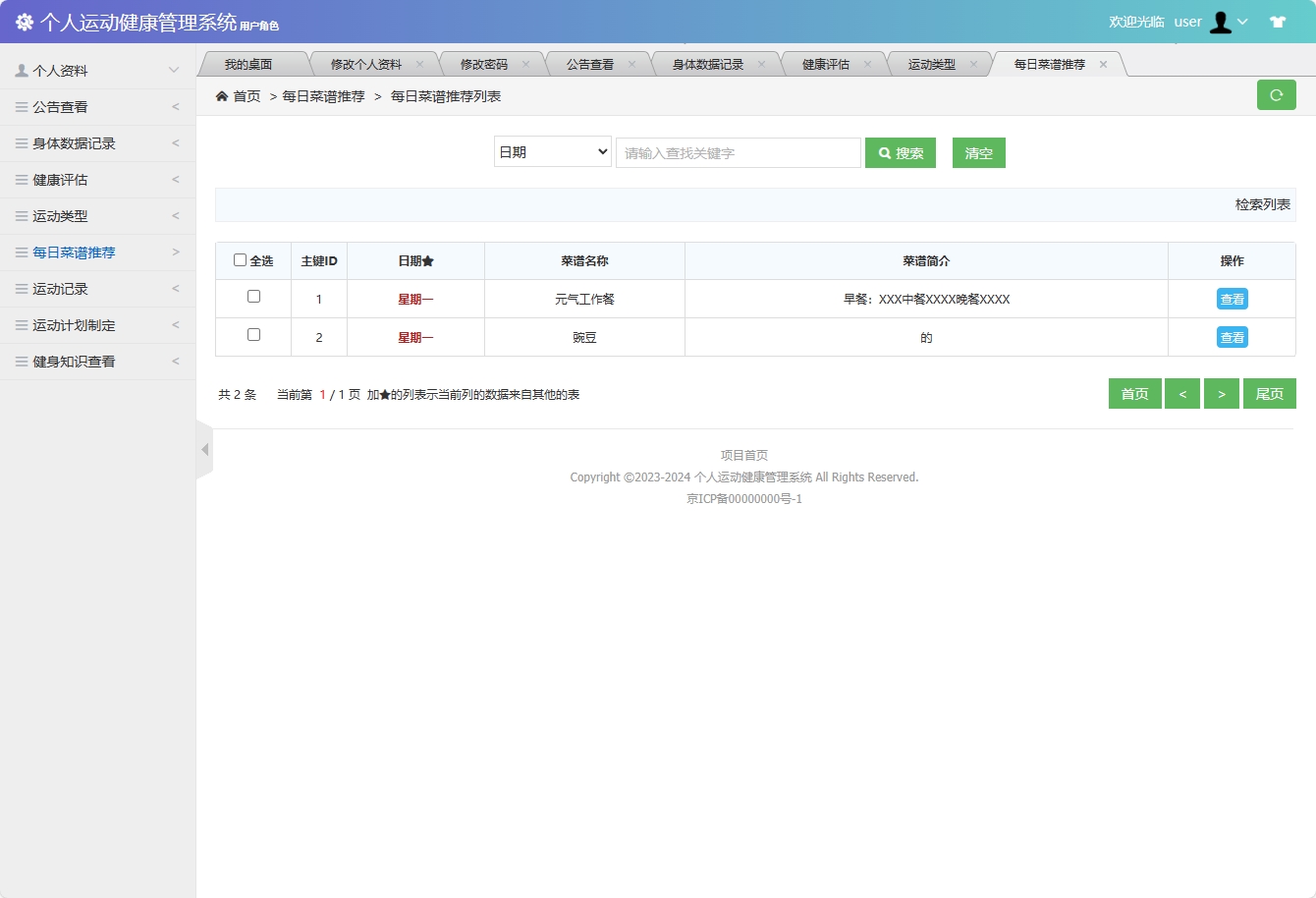Screen dimensions: 1316x898
Task: Click the user avatar icon in the header
Action: pos(1221,21)
